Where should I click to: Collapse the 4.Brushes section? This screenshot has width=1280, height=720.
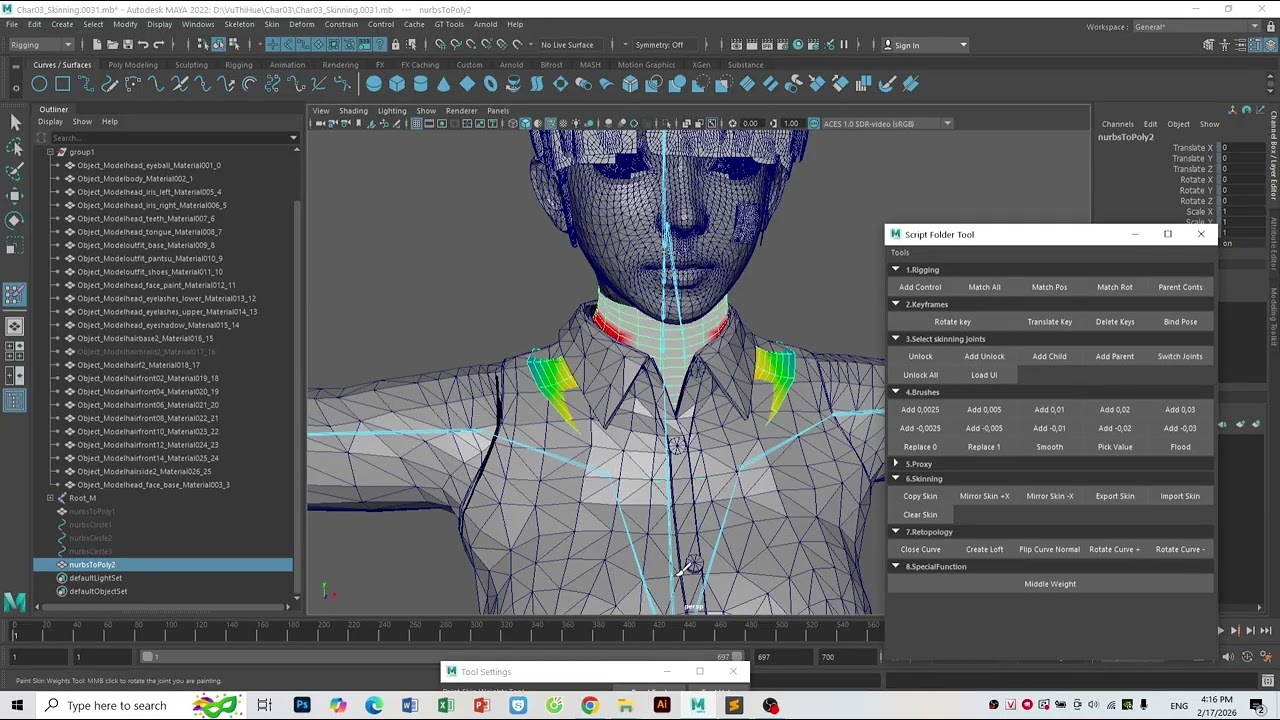(x=896, y=392)
